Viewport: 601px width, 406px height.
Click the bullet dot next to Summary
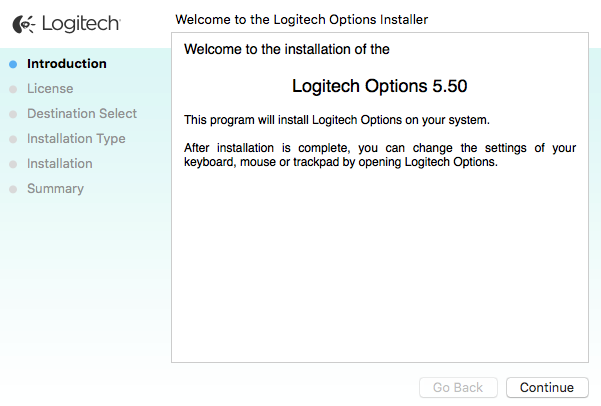[13, 189]
